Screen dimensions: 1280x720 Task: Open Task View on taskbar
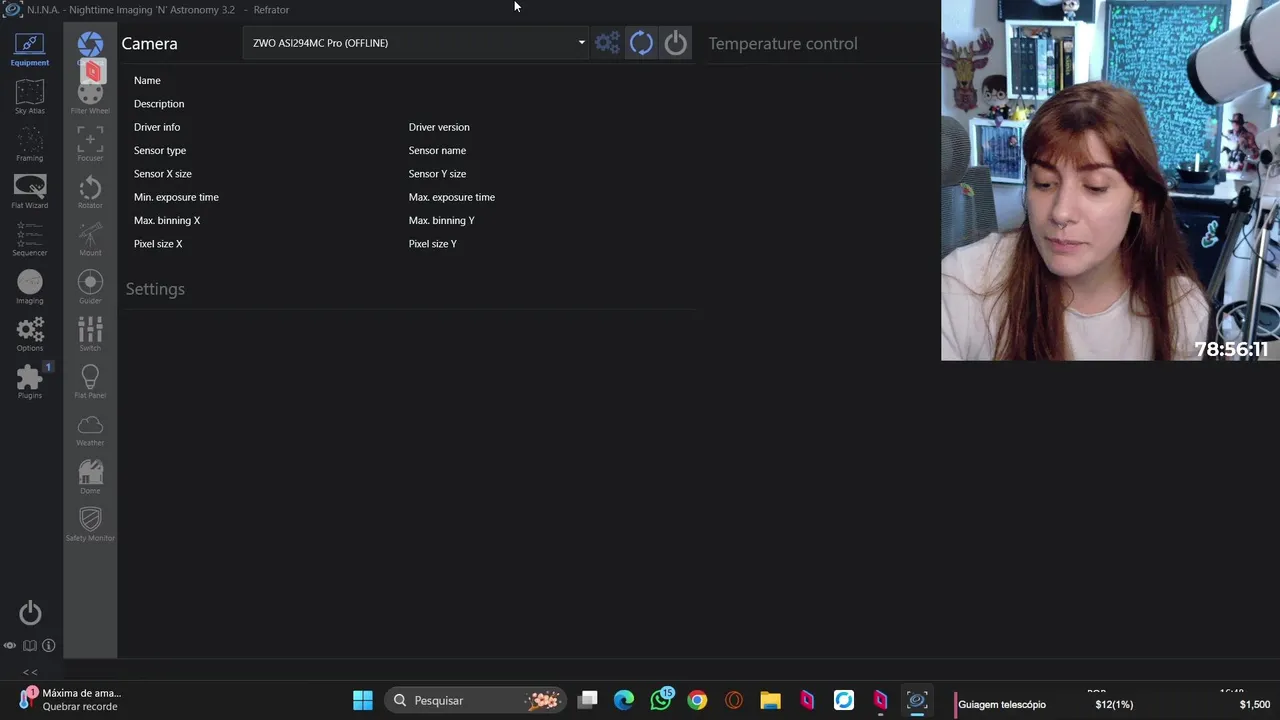click(x=588, y=700)
